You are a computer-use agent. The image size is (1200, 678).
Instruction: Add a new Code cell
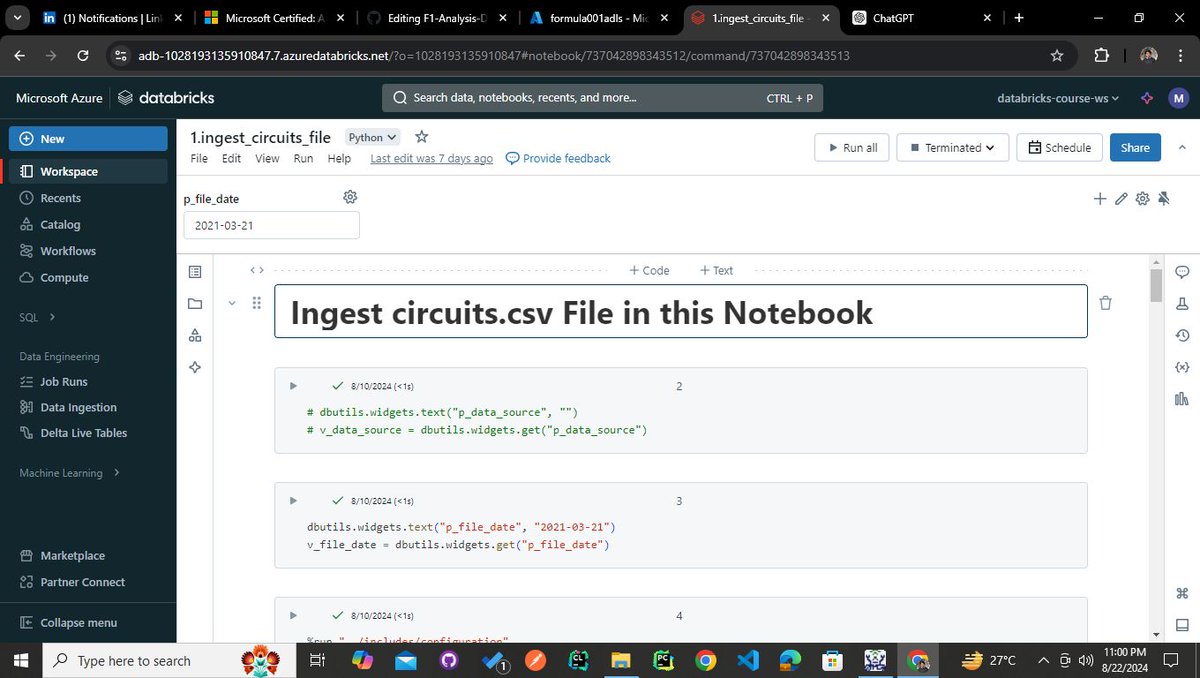click(x=649, y=270)
